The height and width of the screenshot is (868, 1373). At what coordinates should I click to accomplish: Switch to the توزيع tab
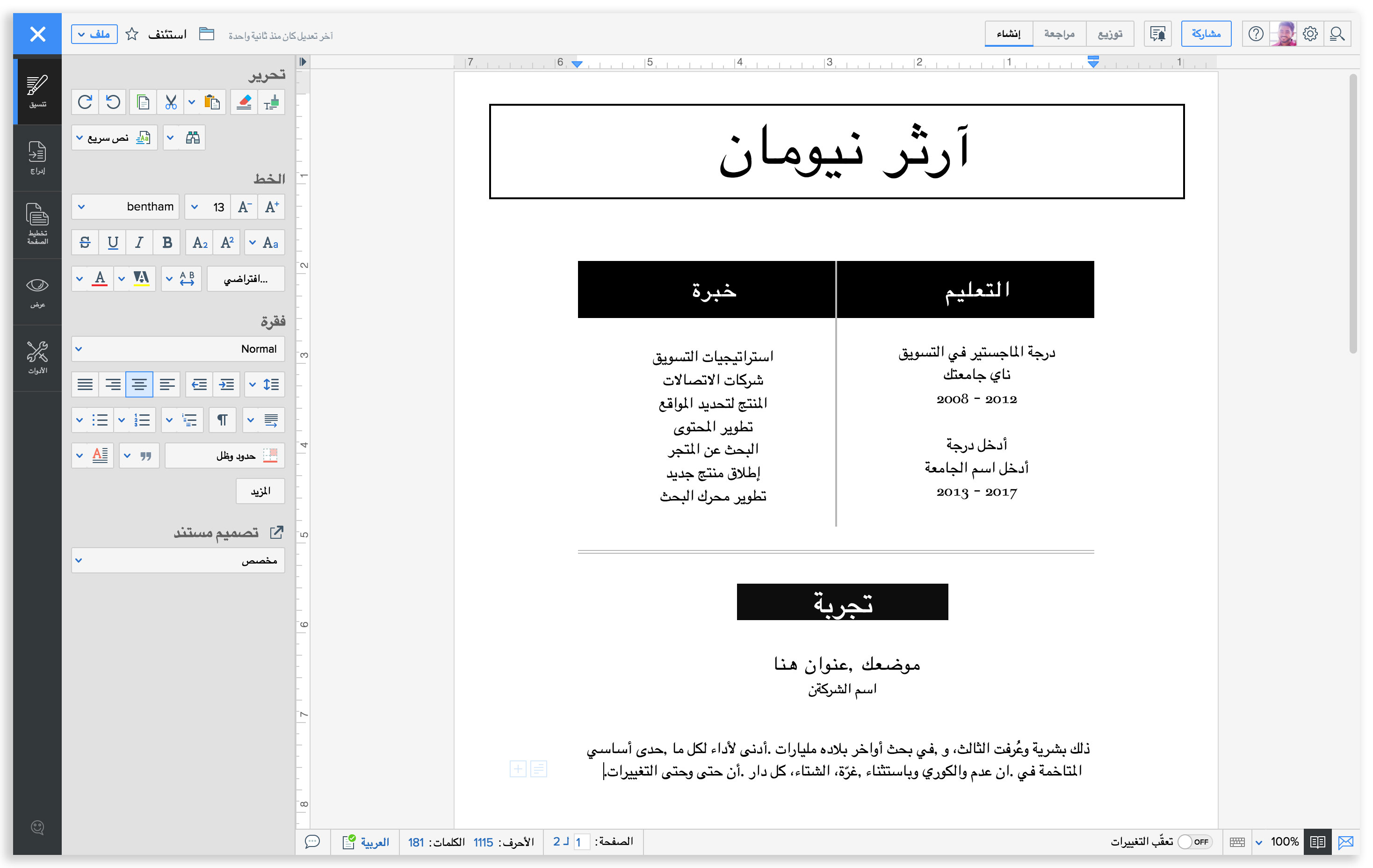click(1110, 34)
